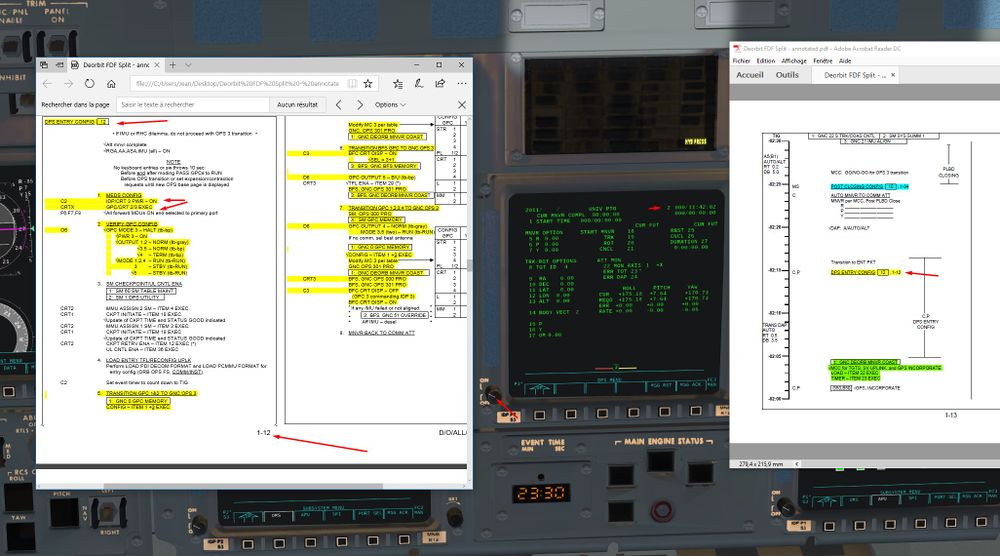Select the Deorbit FDF Split Acrobat document tab
The height and width of the screenshot is (556, 1000).
click(x=855, y=75)
